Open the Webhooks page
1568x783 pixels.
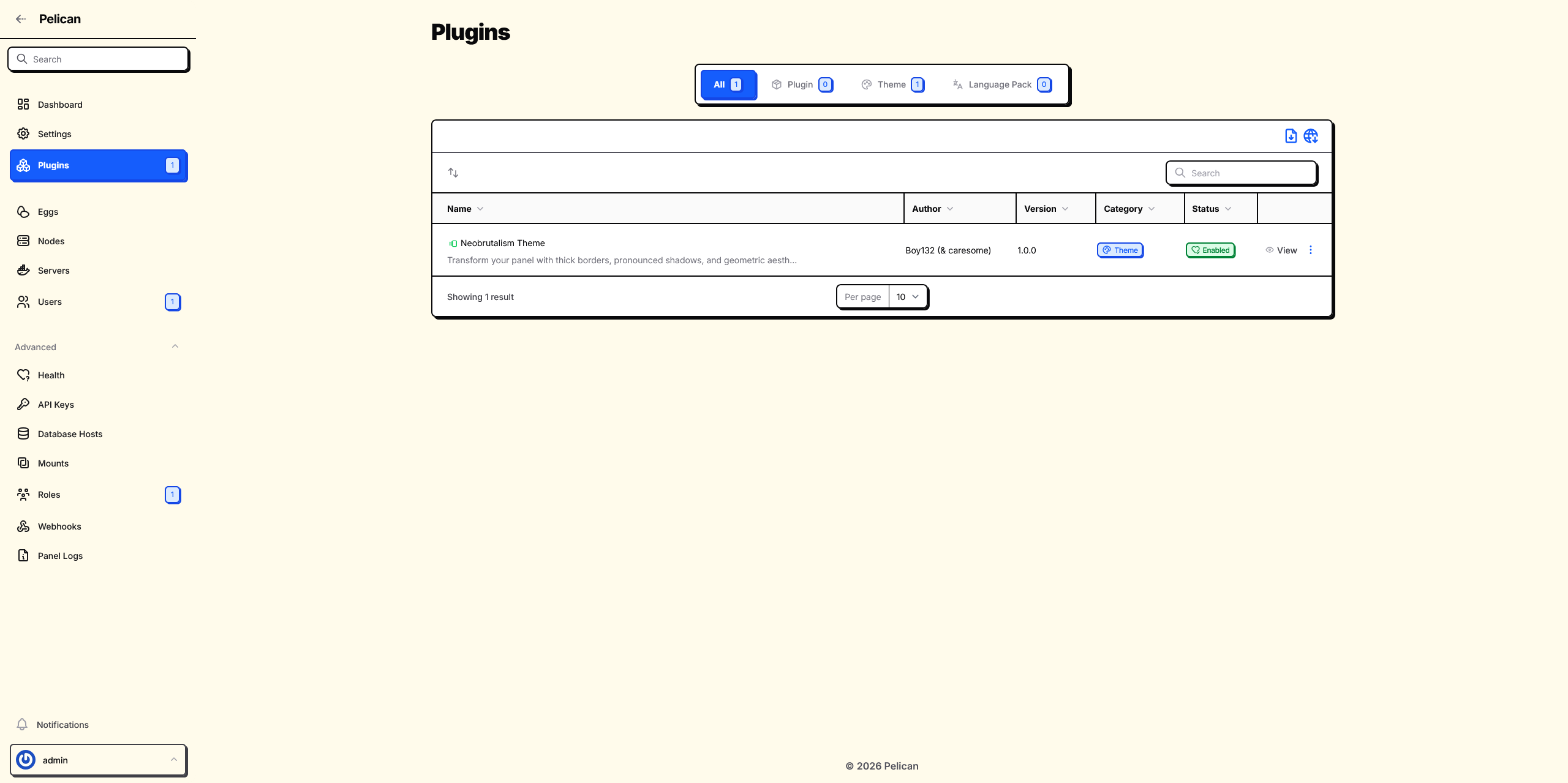98,526
